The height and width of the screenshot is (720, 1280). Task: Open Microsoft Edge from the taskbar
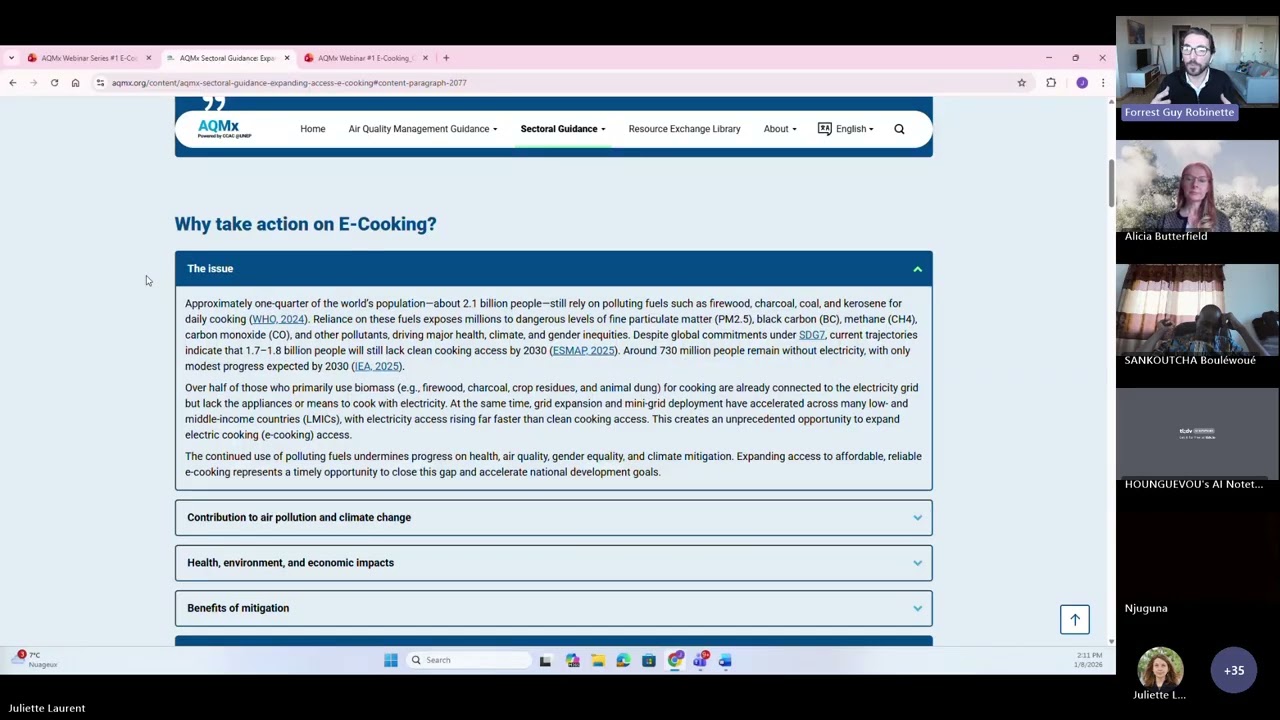click(623, 660)
